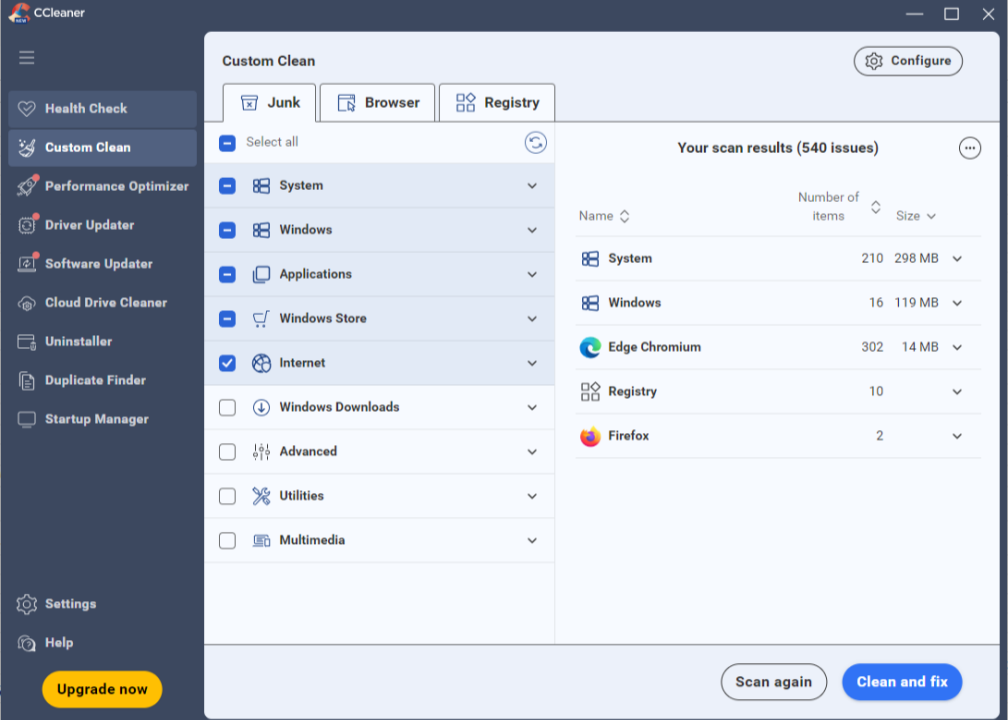This screenshot has height=720, width=1008.
Task: Open the hamburger menu in the sidebar
Action: pos(26,58)
